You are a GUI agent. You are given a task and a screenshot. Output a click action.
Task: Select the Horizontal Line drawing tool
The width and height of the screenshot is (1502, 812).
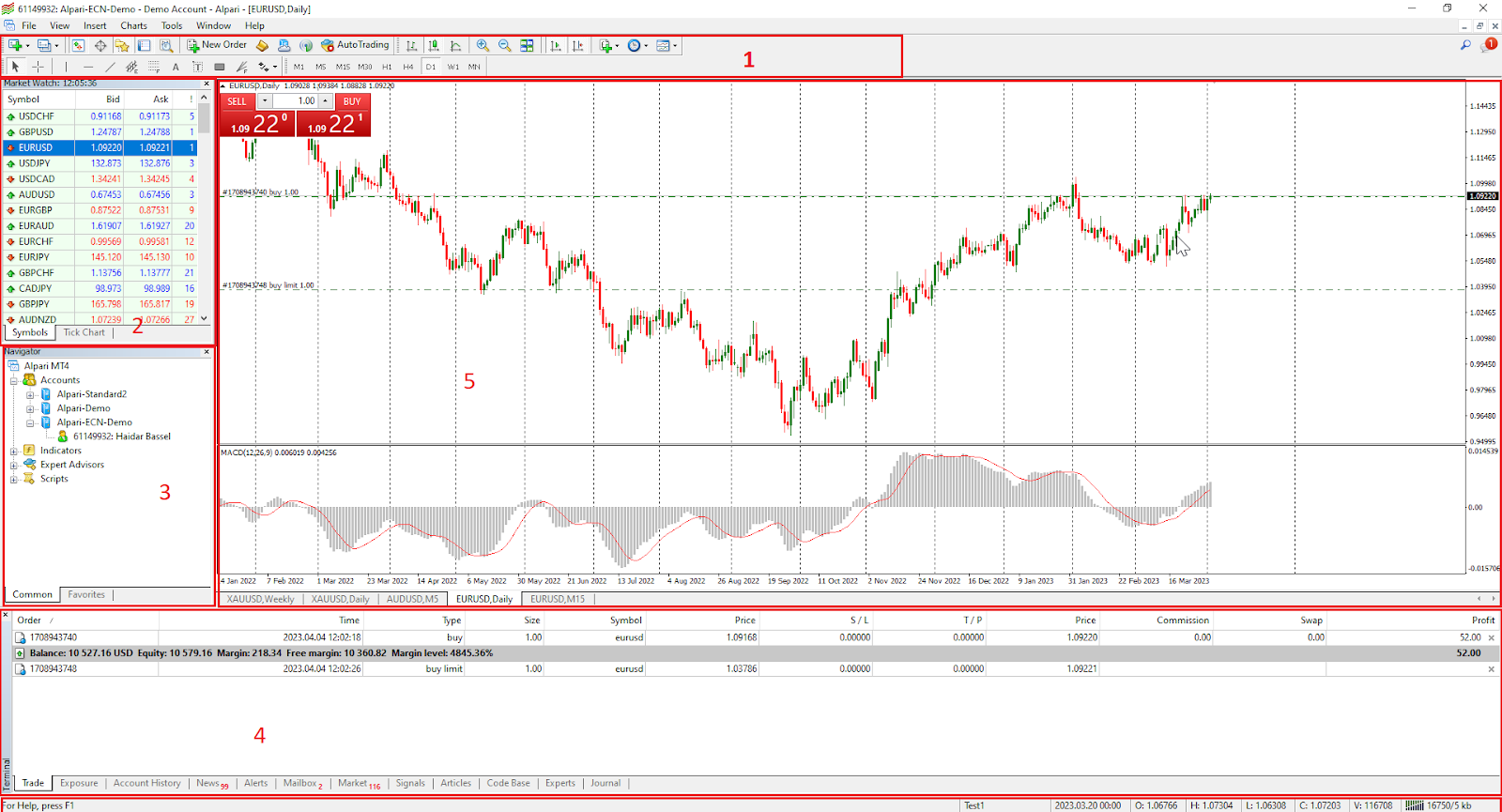88,67
